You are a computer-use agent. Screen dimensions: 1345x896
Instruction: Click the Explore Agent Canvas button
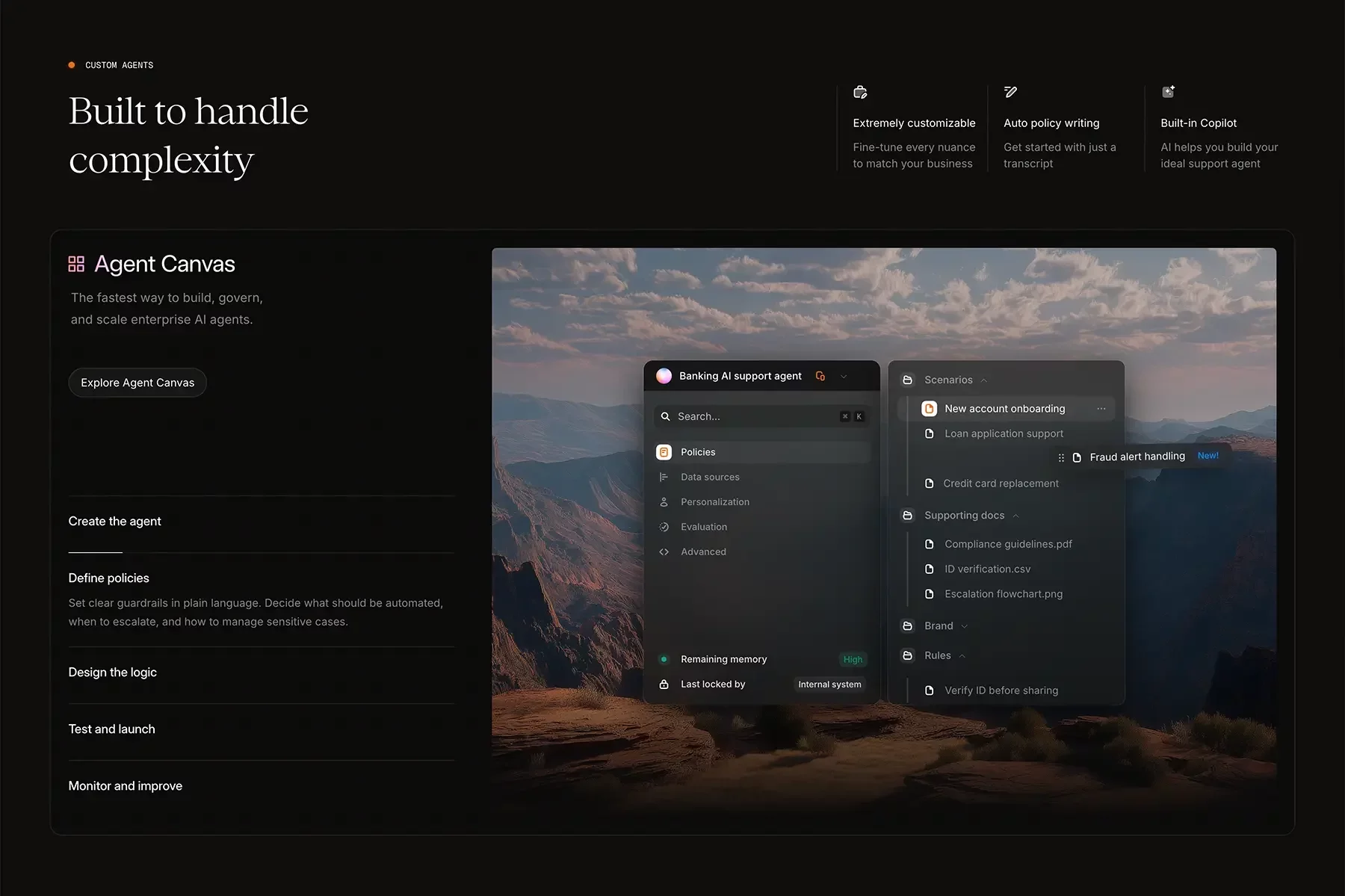[137, 383]
